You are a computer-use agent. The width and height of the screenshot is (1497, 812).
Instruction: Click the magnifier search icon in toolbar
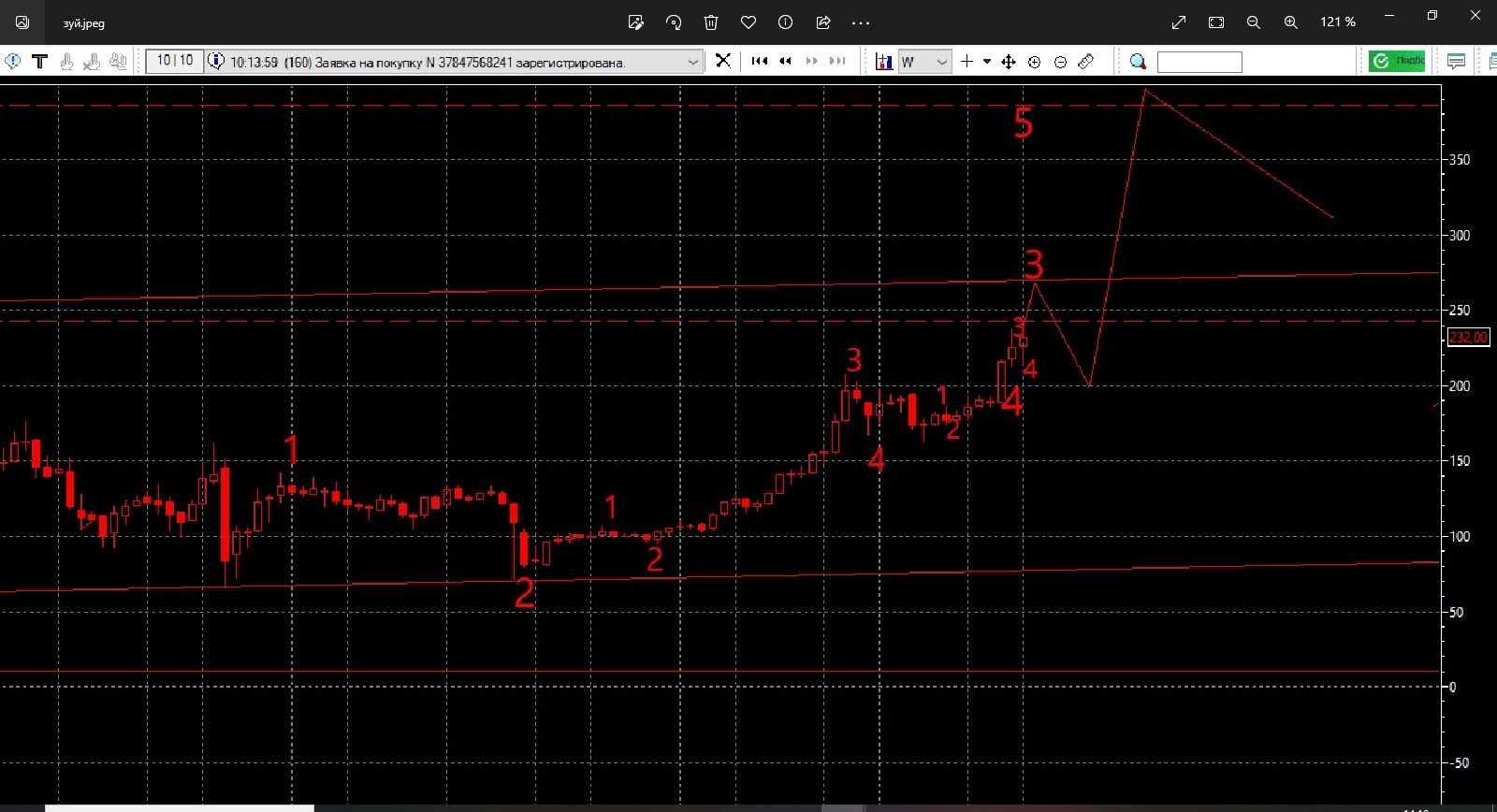click(1138, 62)
